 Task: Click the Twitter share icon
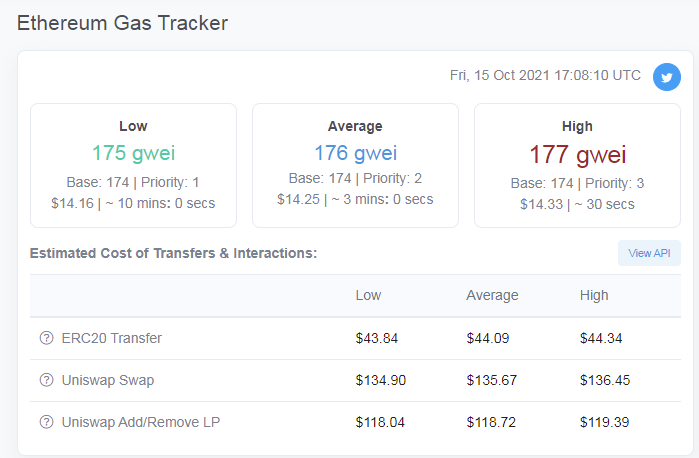point(666,77)
